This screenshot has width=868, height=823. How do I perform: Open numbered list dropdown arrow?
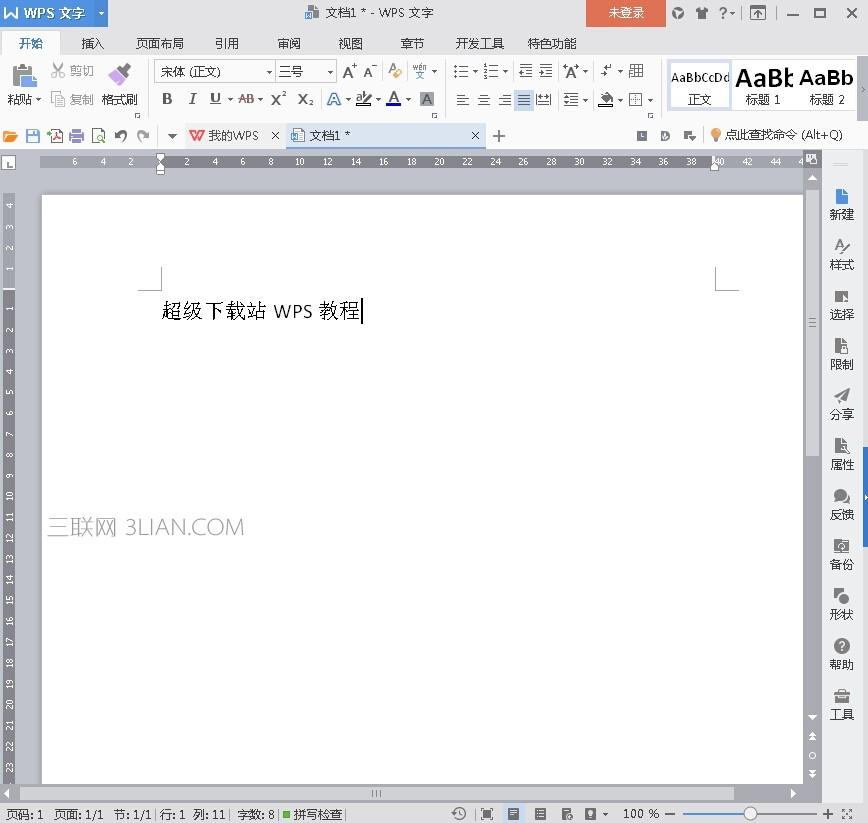coord(505,71)
